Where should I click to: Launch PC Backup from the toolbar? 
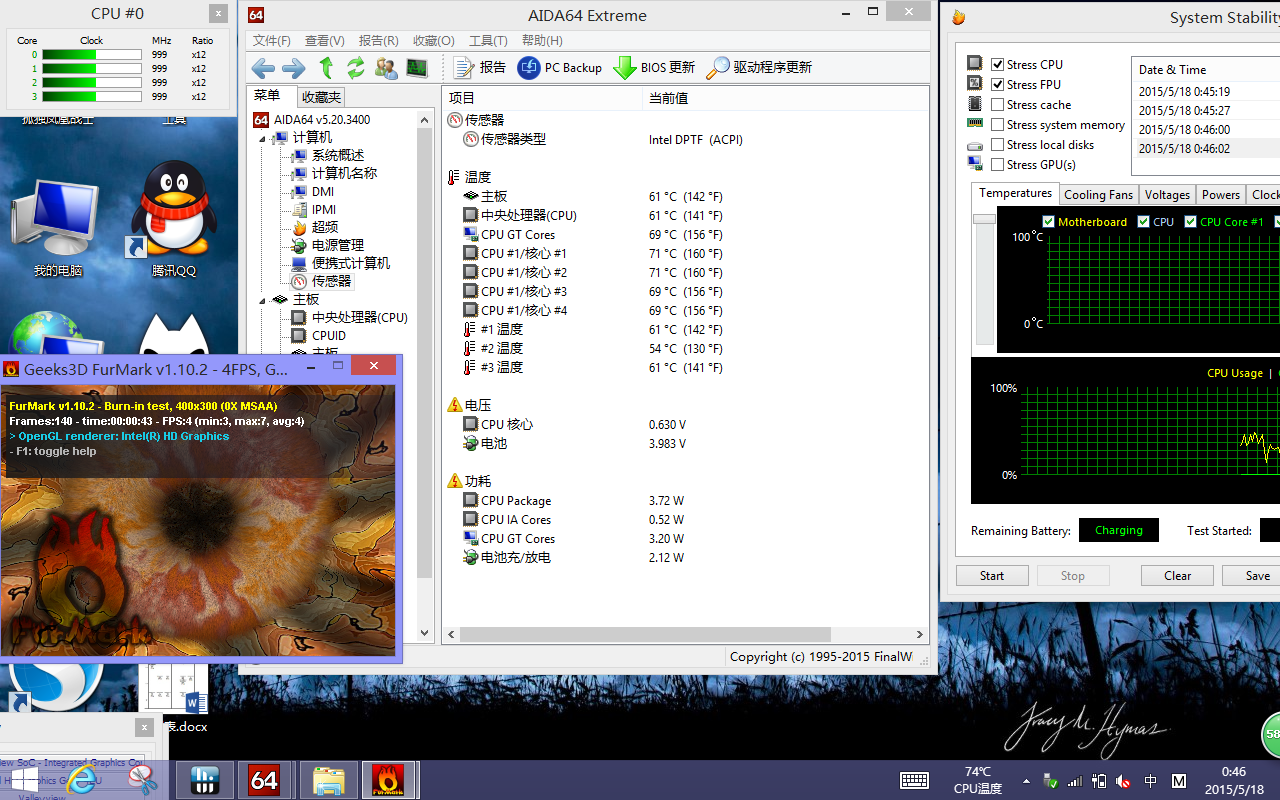(560, 68)
